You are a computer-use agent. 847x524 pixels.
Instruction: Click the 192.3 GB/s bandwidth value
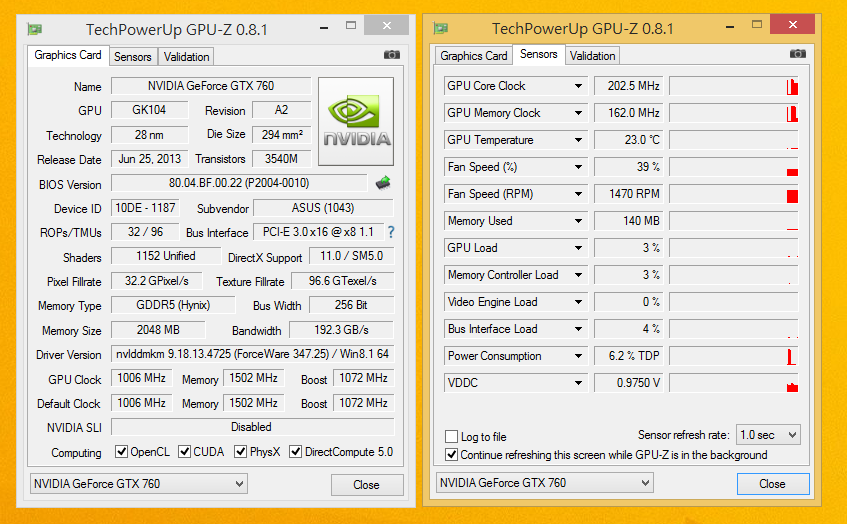[341, 330]
